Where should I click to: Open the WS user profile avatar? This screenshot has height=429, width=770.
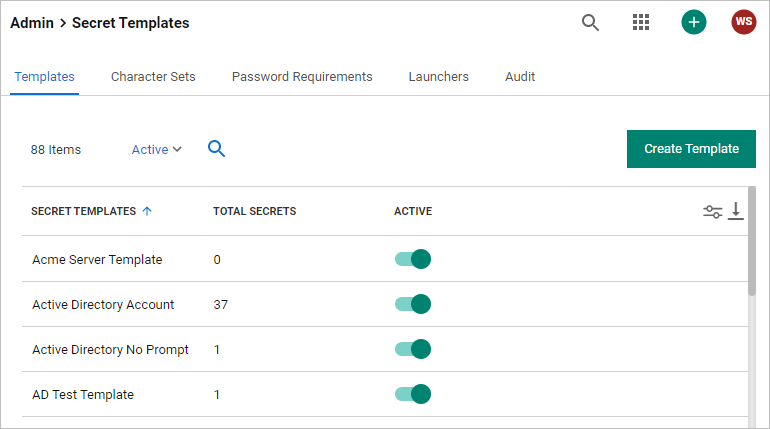tap(744, 22)
